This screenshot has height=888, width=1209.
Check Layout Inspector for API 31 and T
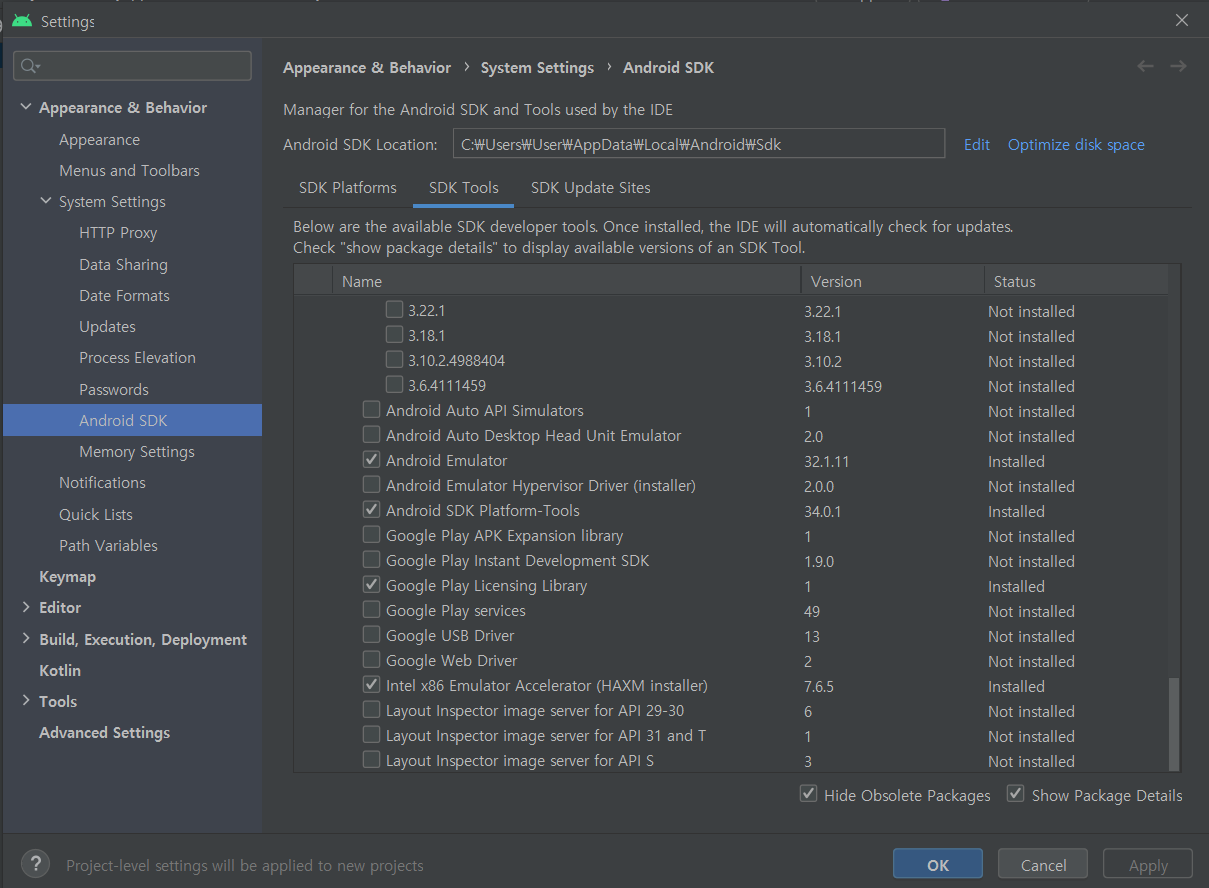[371, 735]
